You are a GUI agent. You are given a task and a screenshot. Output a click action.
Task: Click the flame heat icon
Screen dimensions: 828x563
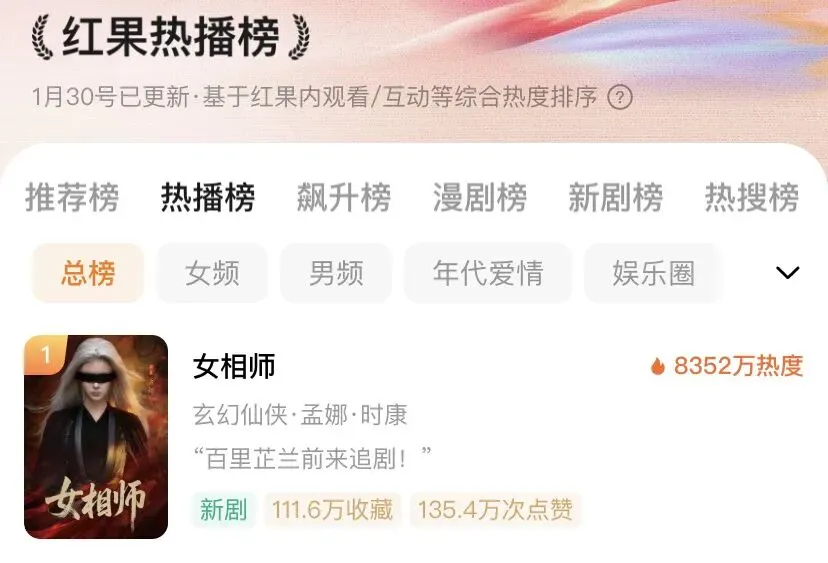tap(658, 365)
